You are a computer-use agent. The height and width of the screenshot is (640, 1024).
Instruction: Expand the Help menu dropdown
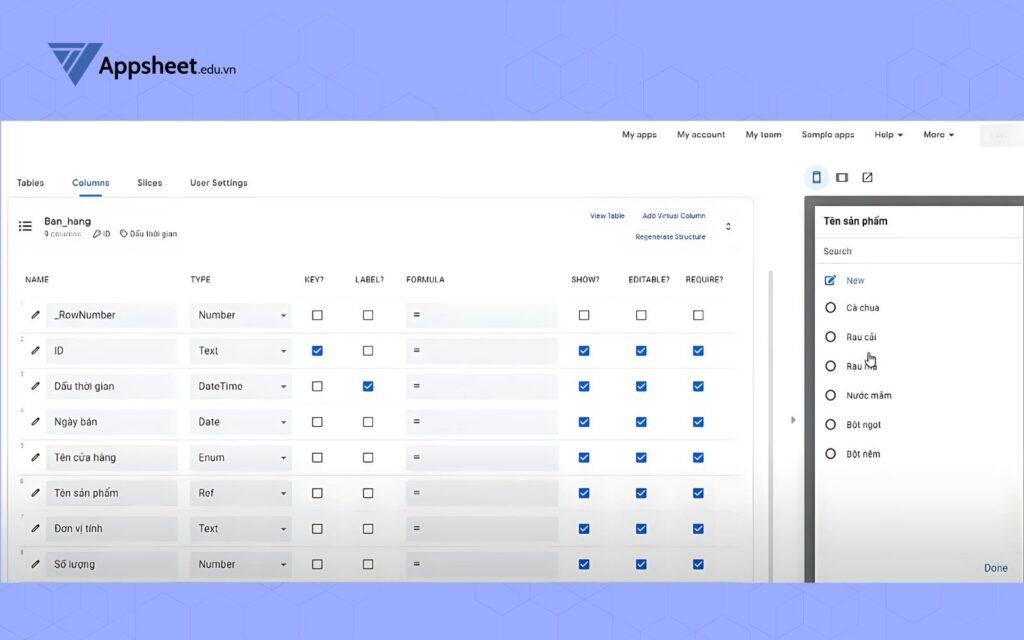coord(888,135)
